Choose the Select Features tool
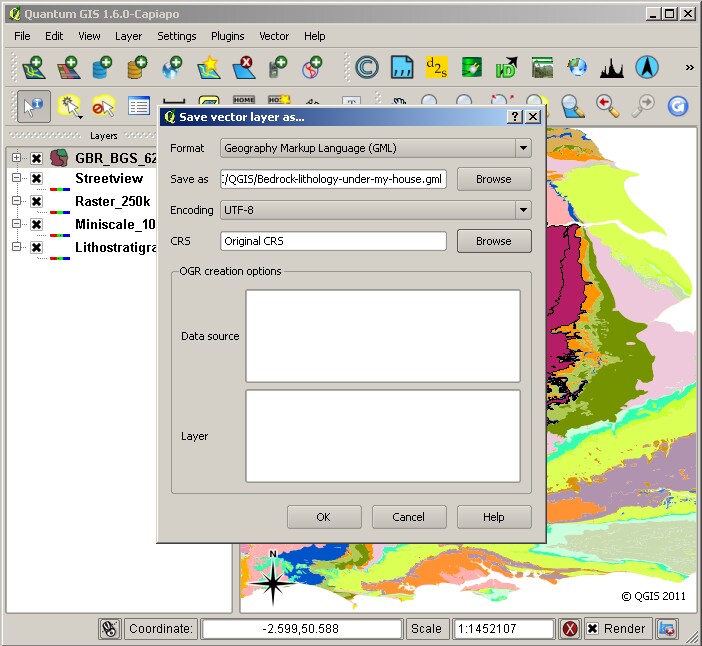 [70, 107]
